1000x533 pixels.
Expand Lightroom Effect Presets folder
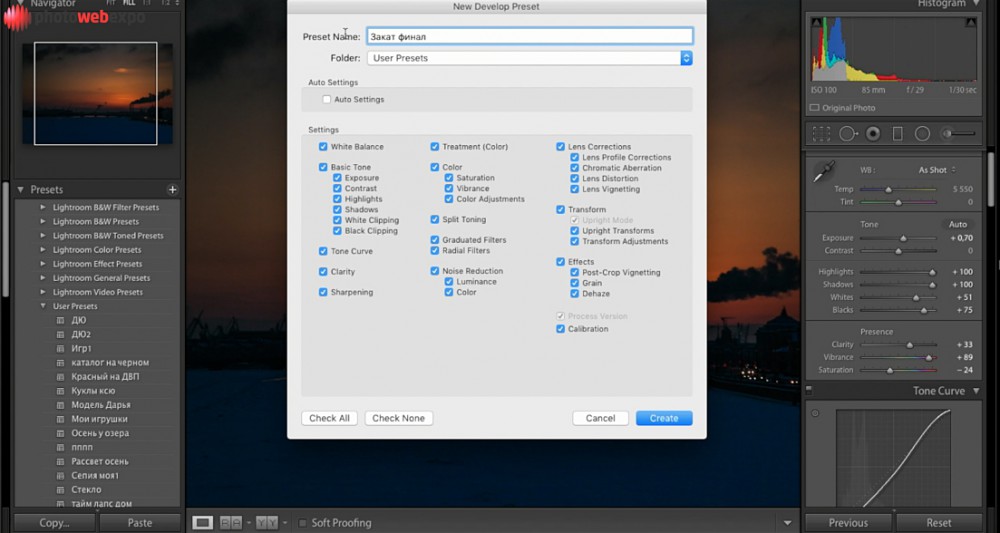(x=43, y=263)
